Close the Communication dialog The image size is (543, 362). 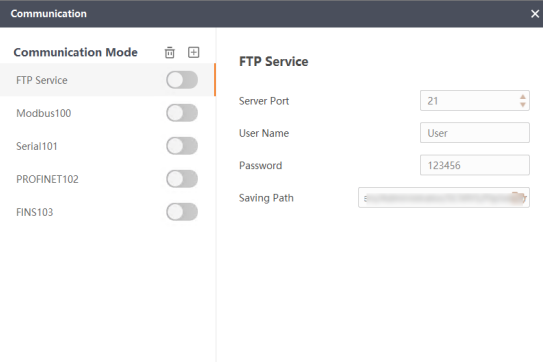point(535,14)
